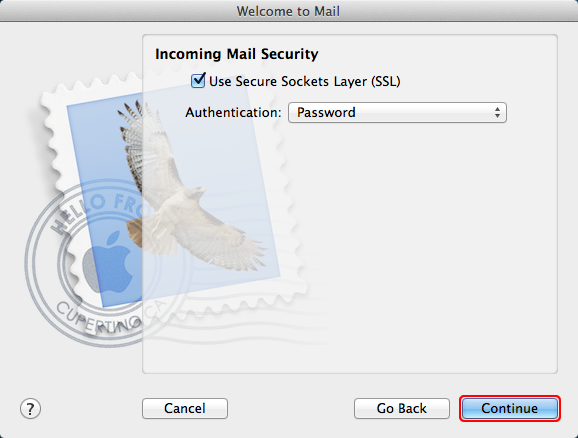Open the Authentication popup menu
Screen dimensions: 578x438
tap(397, 112)
